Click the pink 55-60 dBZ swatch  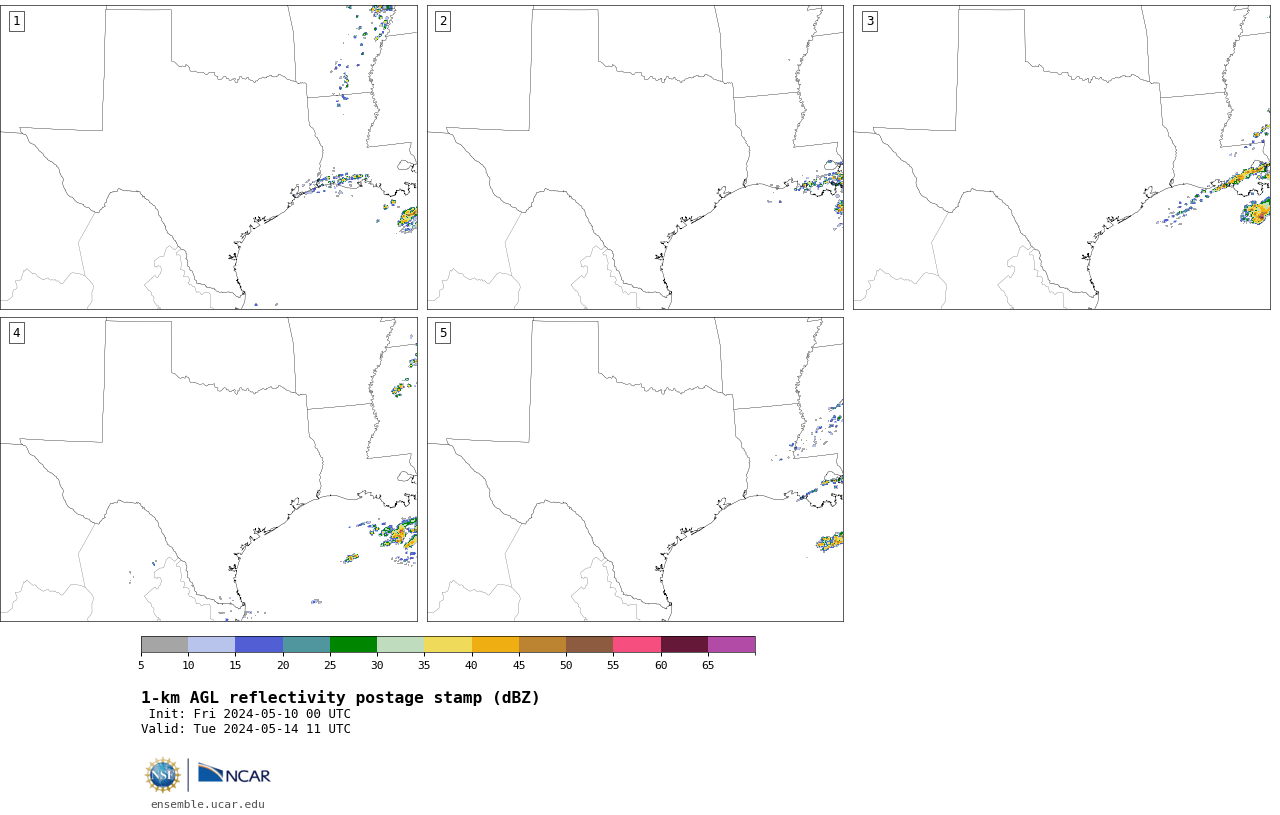pyautogui.click(x=637, y=644)
